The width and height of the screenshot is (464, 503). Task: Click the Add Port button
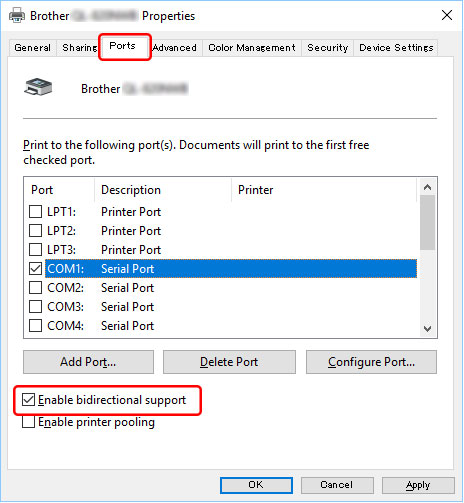coord(88,362)
